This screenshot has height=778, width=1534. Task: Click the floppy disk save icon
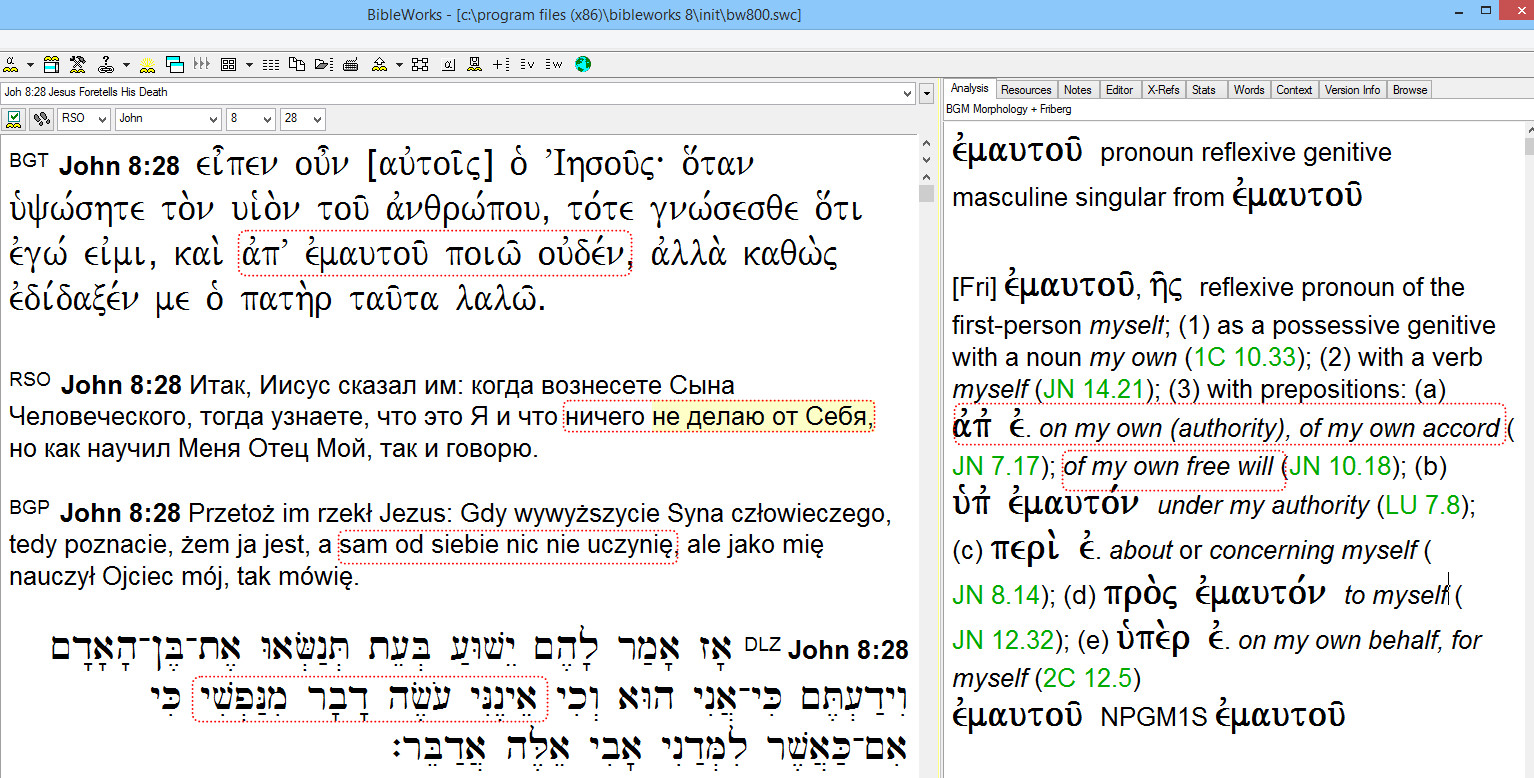pyautogui.click(x=474, y=65)
